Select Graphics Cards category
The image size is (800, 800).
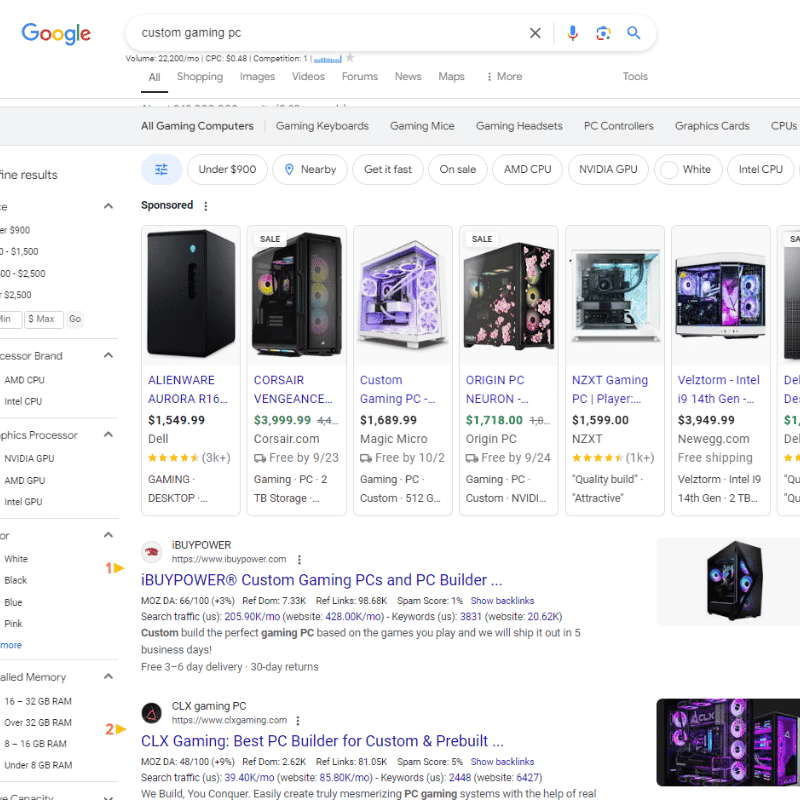tap(712, 126)
